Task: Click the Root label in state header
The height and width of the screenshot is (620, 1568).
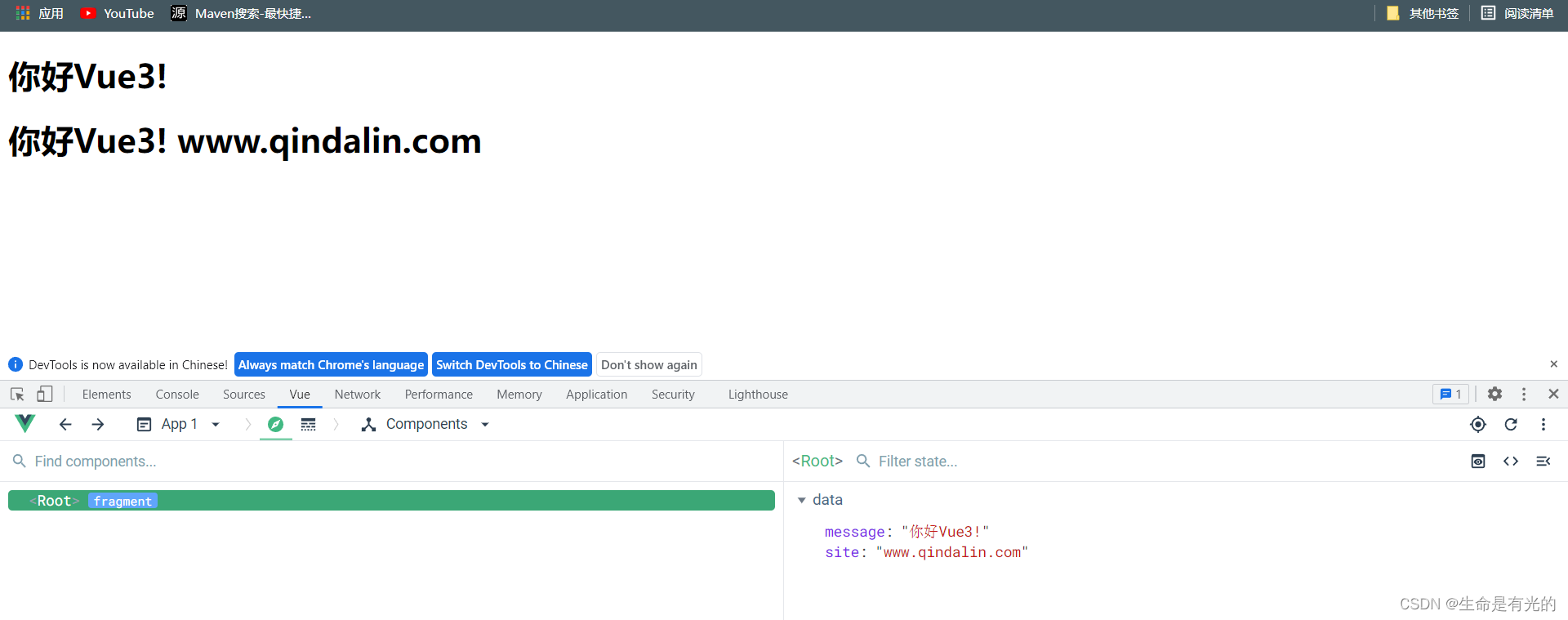Action: pyautogui.click(x=817, y=461)
